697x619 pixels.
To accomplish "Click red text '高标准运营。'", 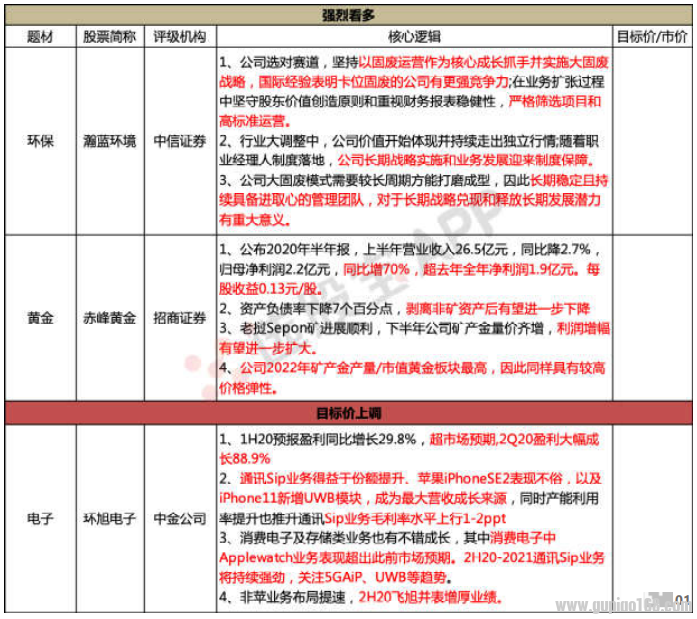I will tap(255, 121).
